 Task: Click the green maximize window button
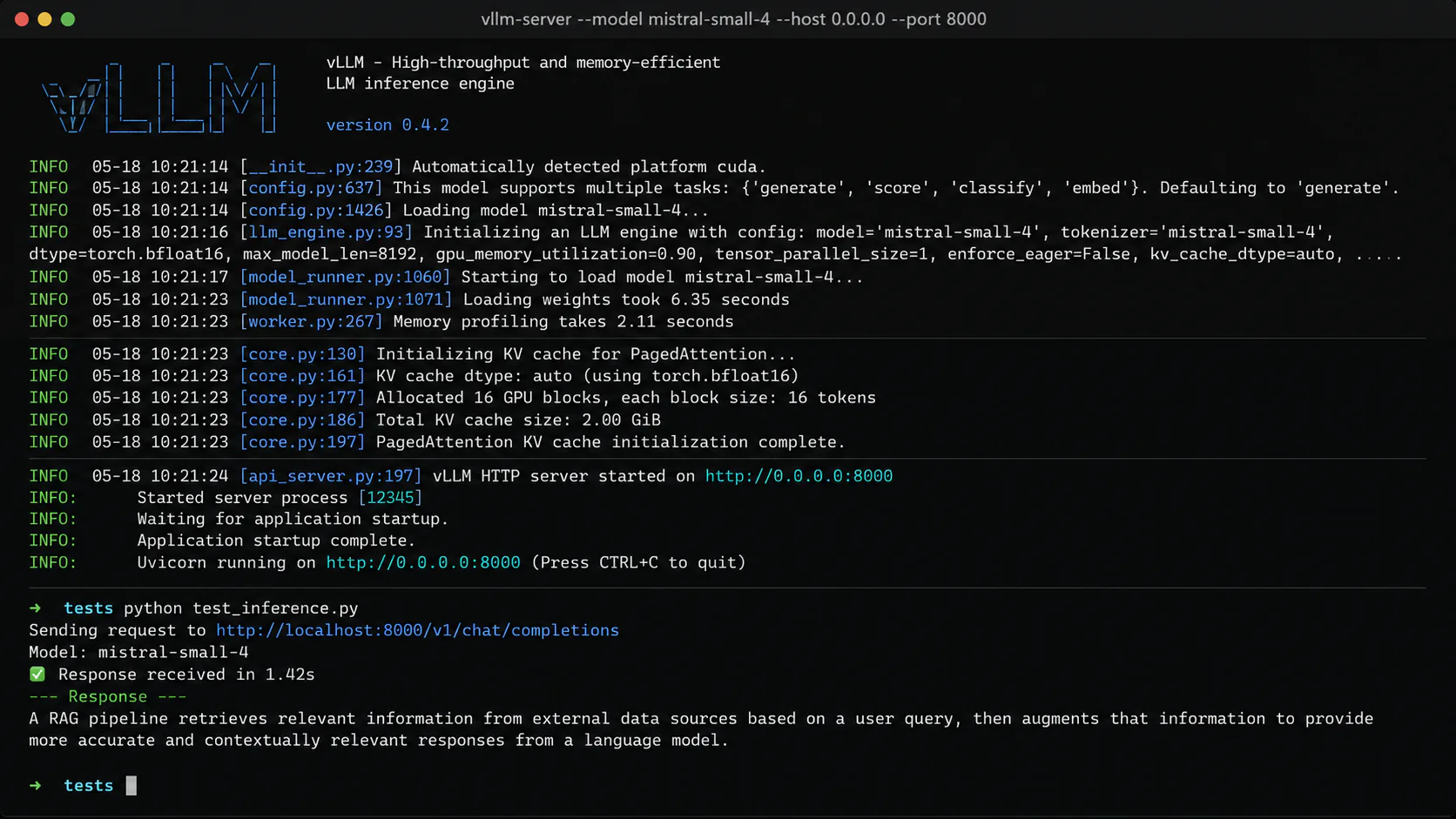[68, 19]
